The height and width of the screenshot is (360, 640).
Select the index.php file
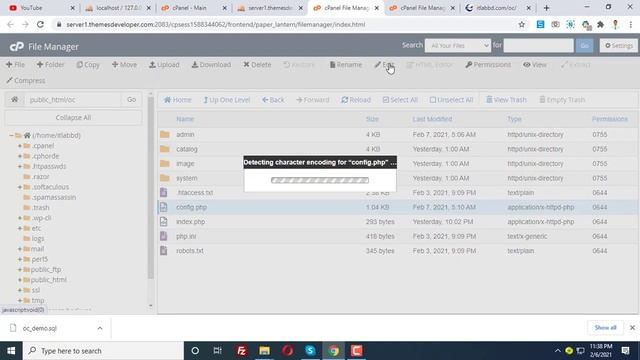pyautogui.click(x=397, y=222)
